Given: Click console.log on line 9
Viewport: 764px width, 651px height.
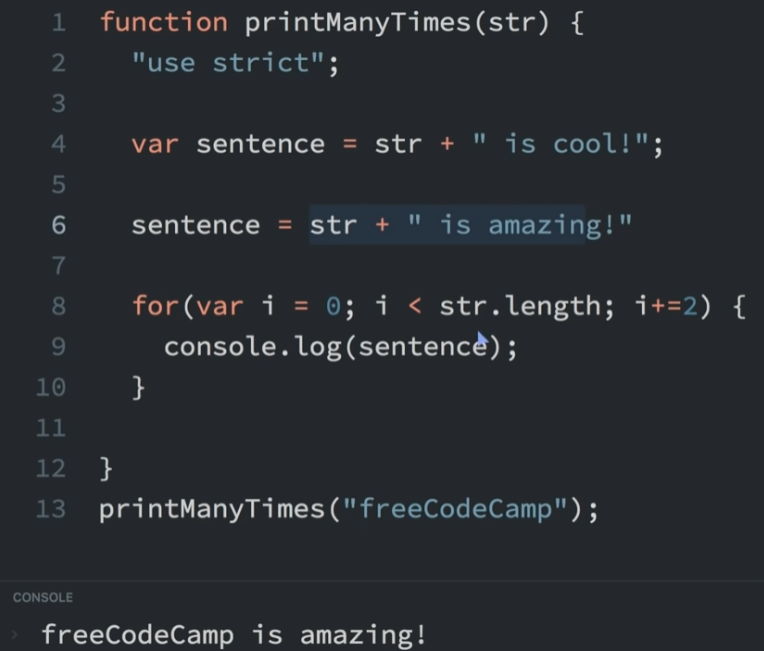Looking at the screenshot, I should pyautogui.click(x=252, y=347).
